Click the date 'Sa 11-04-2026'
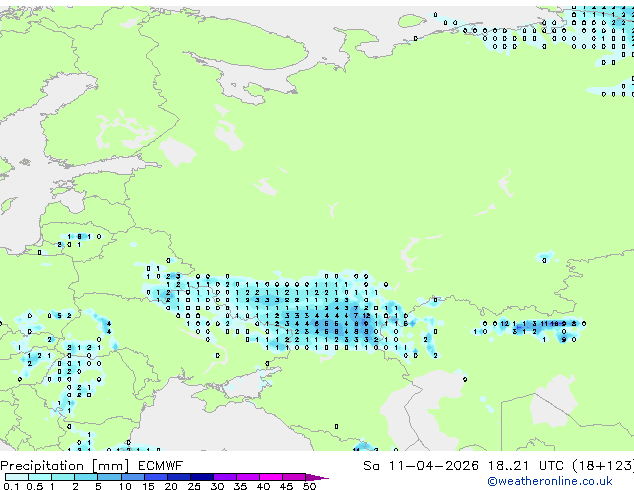Image resolution: width=634 pixels, height=490 pixels. point(421,466)
